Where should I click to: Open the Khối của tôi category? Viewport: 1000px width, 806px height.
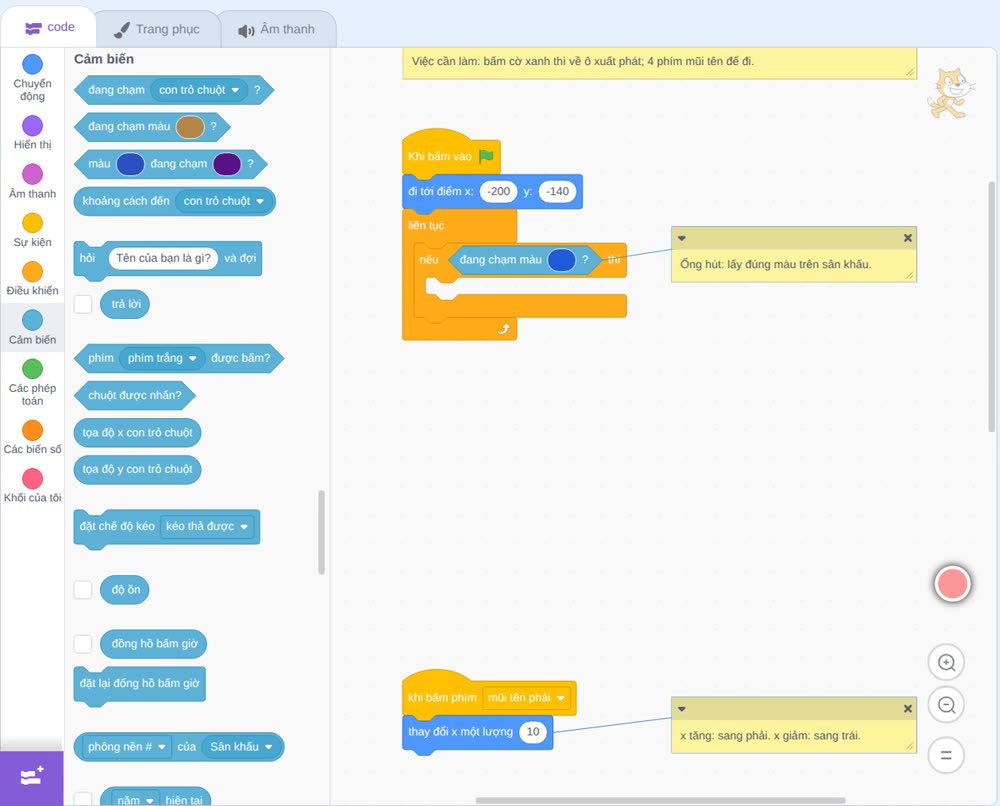click(32, 486)
